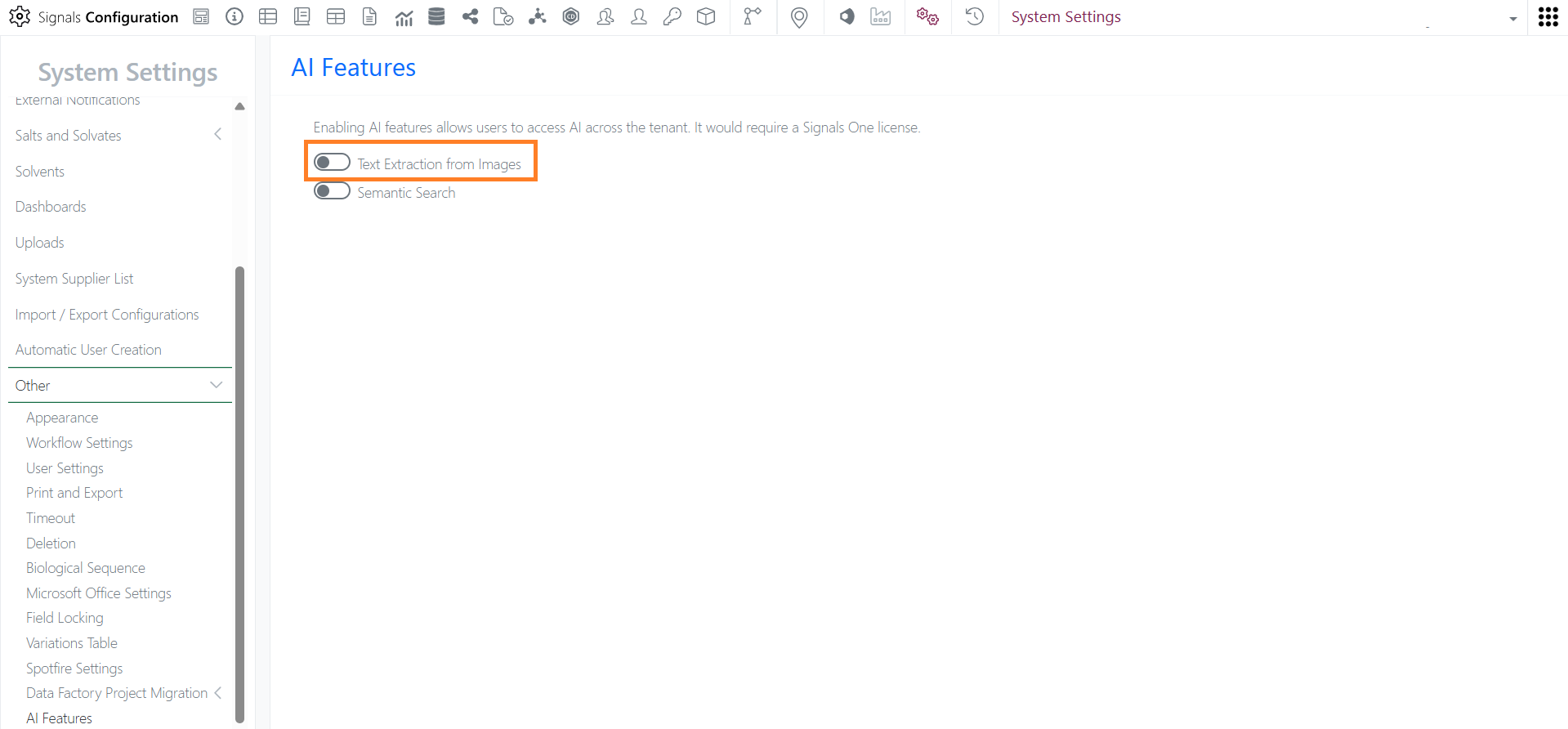This screenshot has height=729, width=1568.
Task: Click the sidebar vertical scrollbar thumb
Action: [x=239, y=494]
